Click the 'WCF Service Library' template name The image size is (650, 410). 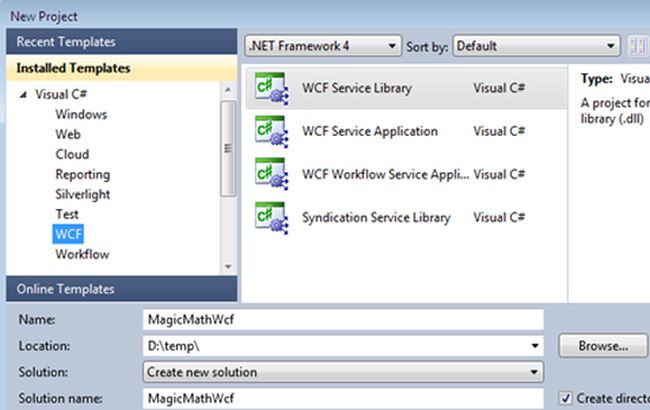[357, 88]
